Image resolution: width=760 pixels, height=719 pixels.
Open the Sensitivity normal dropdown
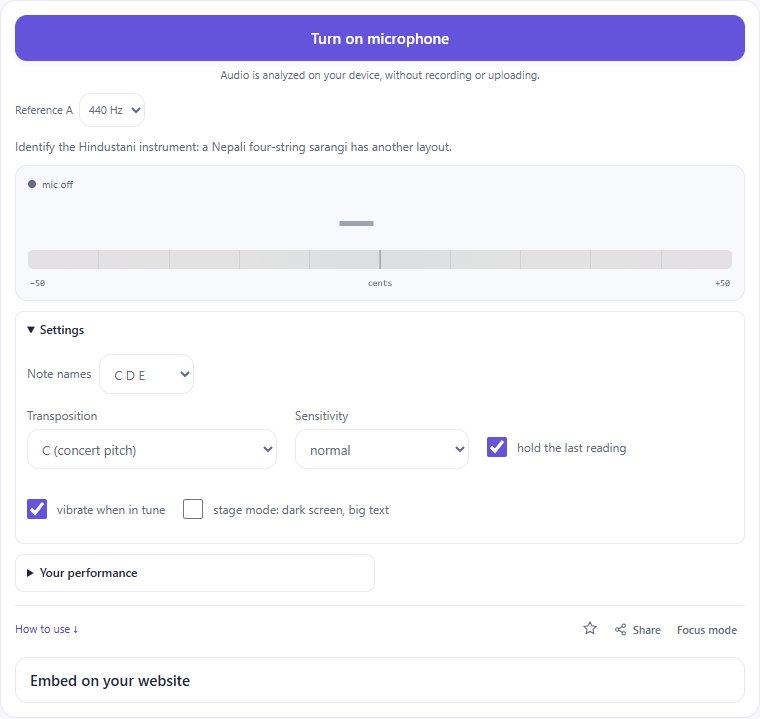381,449
